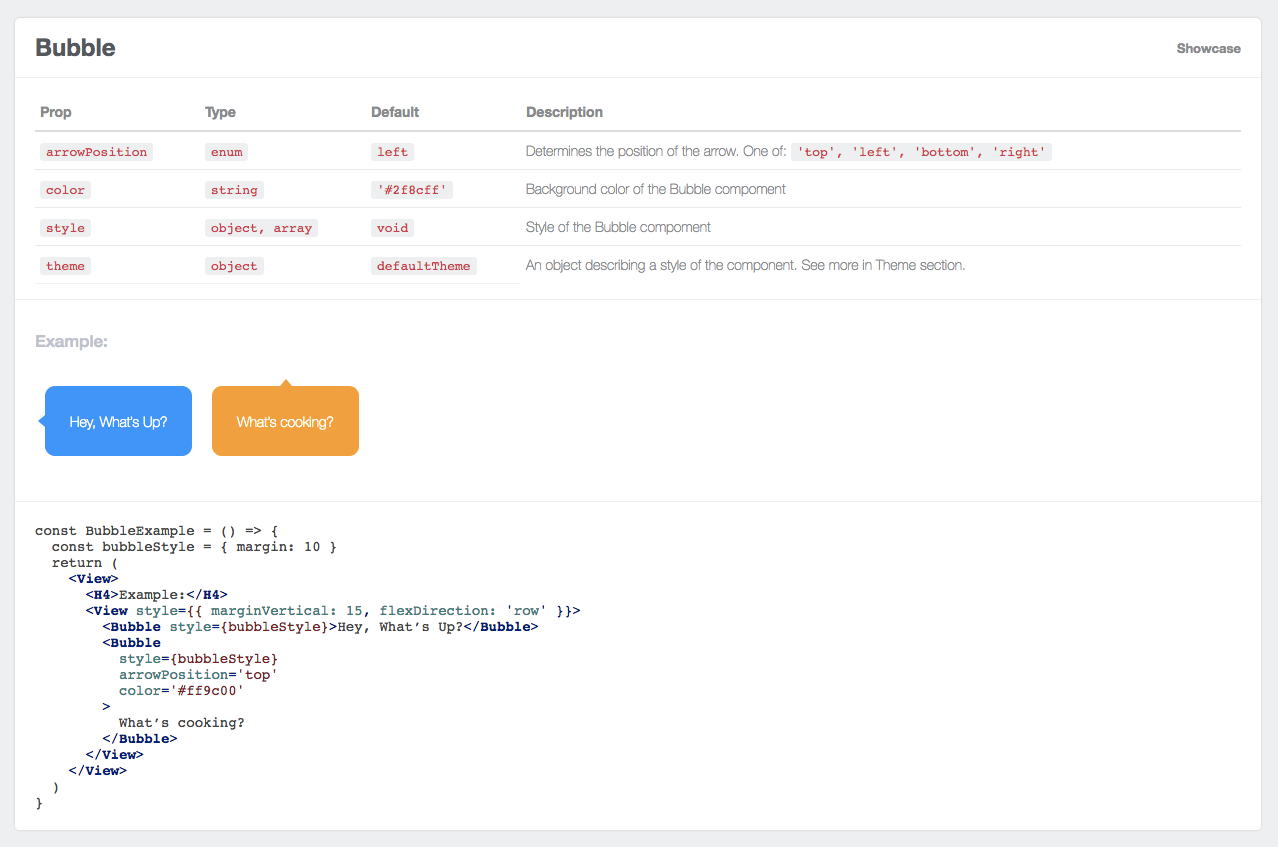Viewport: 1278px width, 847px height.
Task: Select the style prop tag
Action: tap(66, 228)
